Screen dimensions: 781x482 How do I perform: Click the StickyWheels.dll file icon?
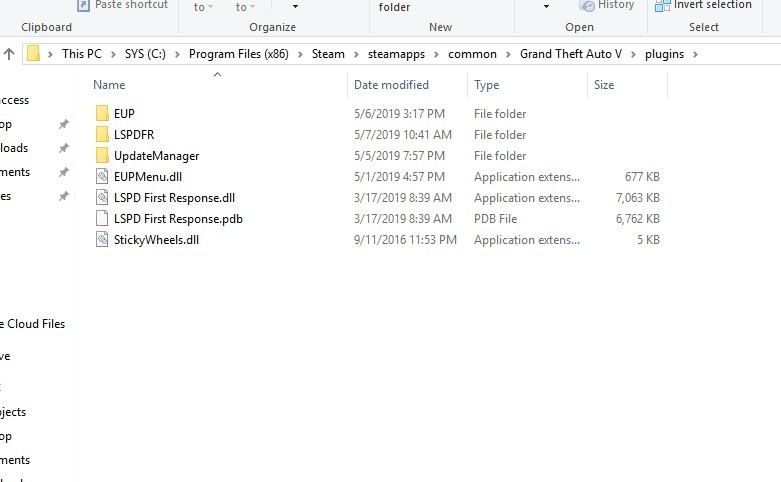(x=102, y=240)
